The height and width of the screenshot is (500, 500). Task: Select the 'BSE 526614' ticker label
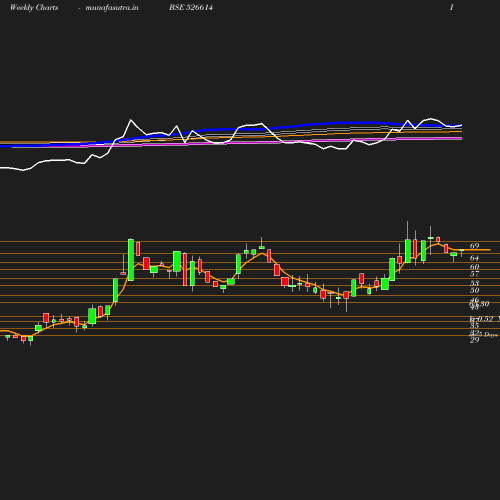pos(191,7)
